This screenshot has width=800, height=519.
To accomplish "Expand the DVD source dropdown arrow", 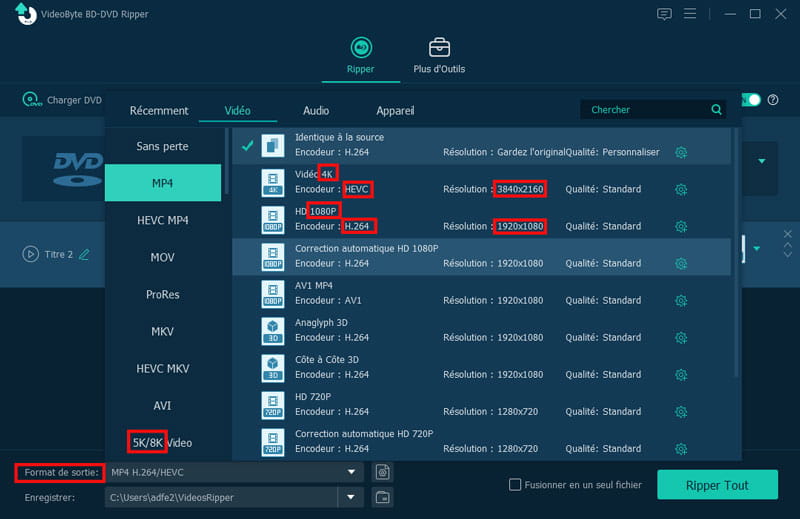I will tap(762, 161).
